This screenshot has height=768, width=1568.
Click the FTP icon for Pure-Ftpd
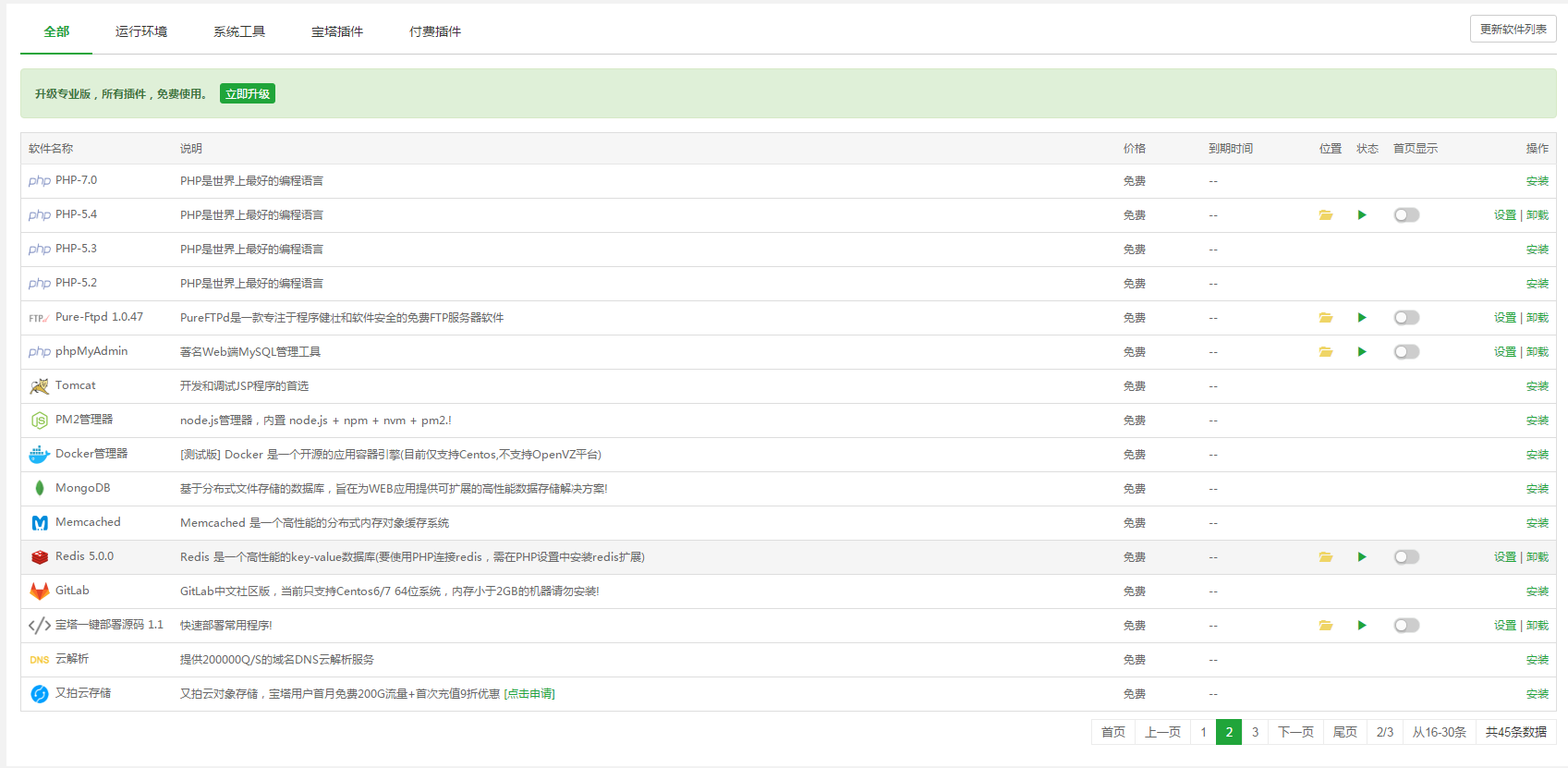[39, 318]
